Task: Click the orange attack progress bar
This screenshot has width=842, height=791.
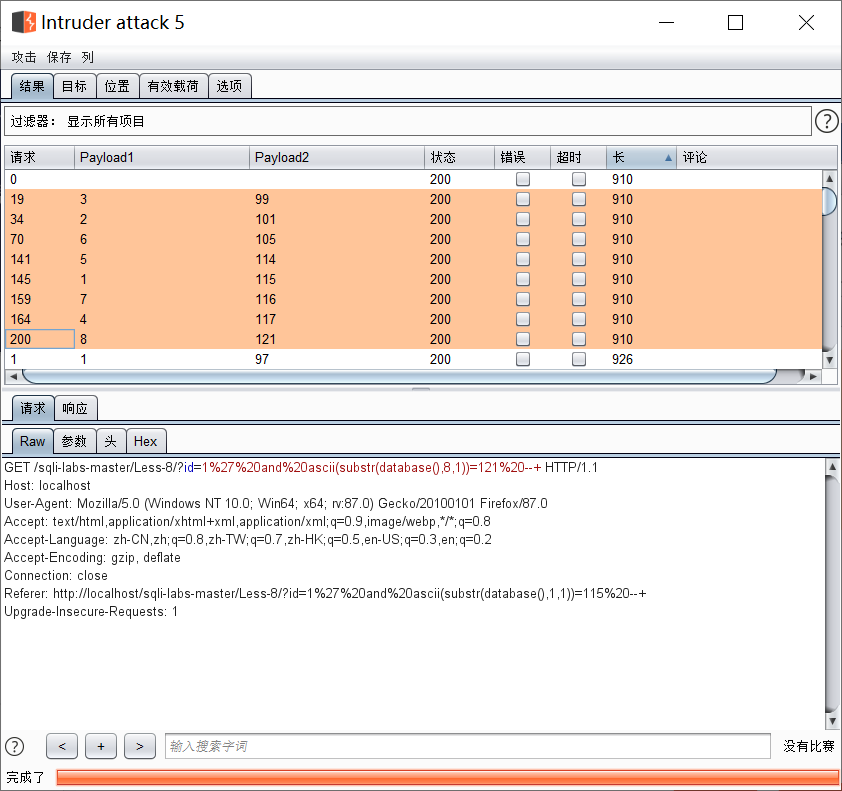Action: coord(447,777)
